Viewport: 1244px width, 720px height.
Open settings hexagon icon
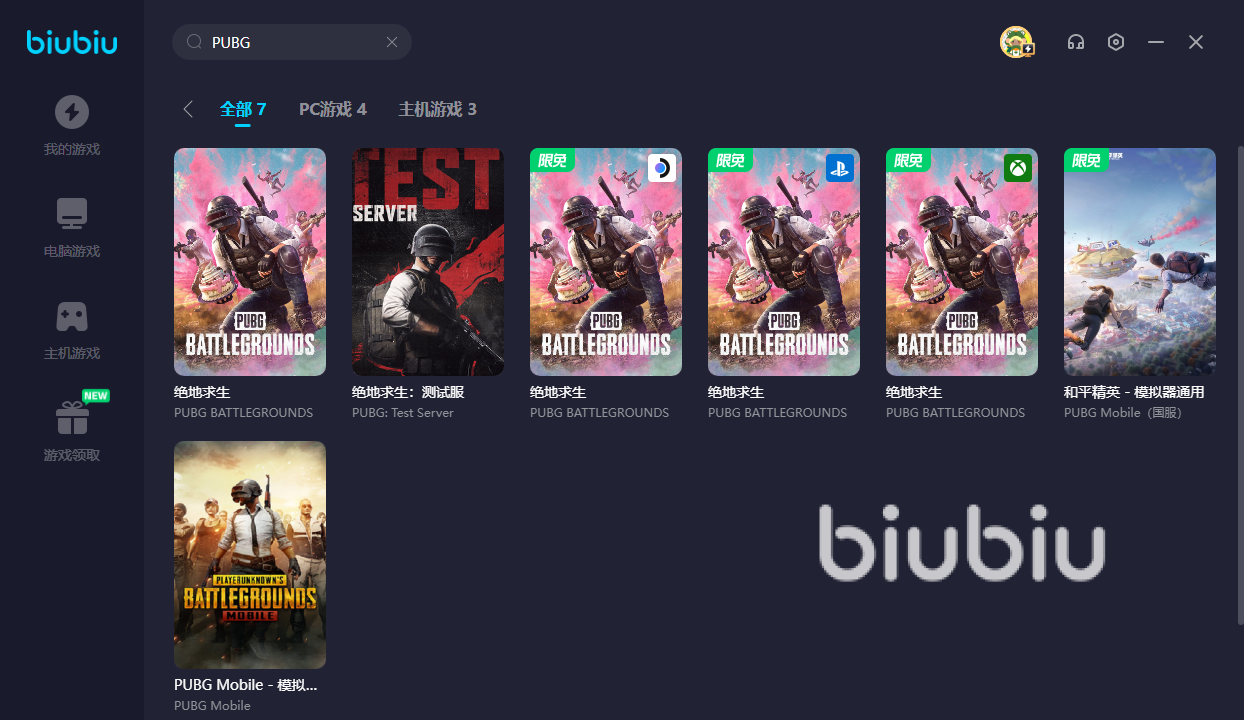tap(1116, 42)
